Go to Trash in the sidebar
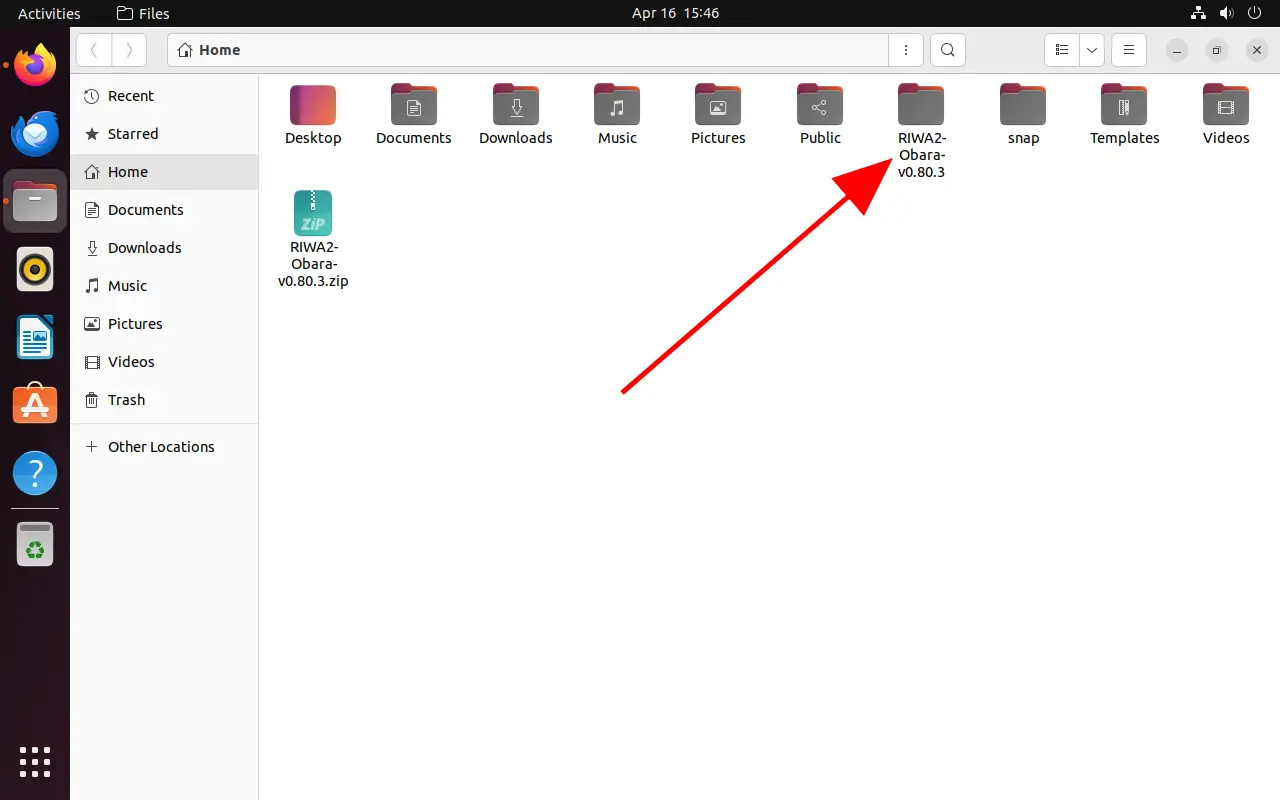The image size is (1280, 800). 126,400
